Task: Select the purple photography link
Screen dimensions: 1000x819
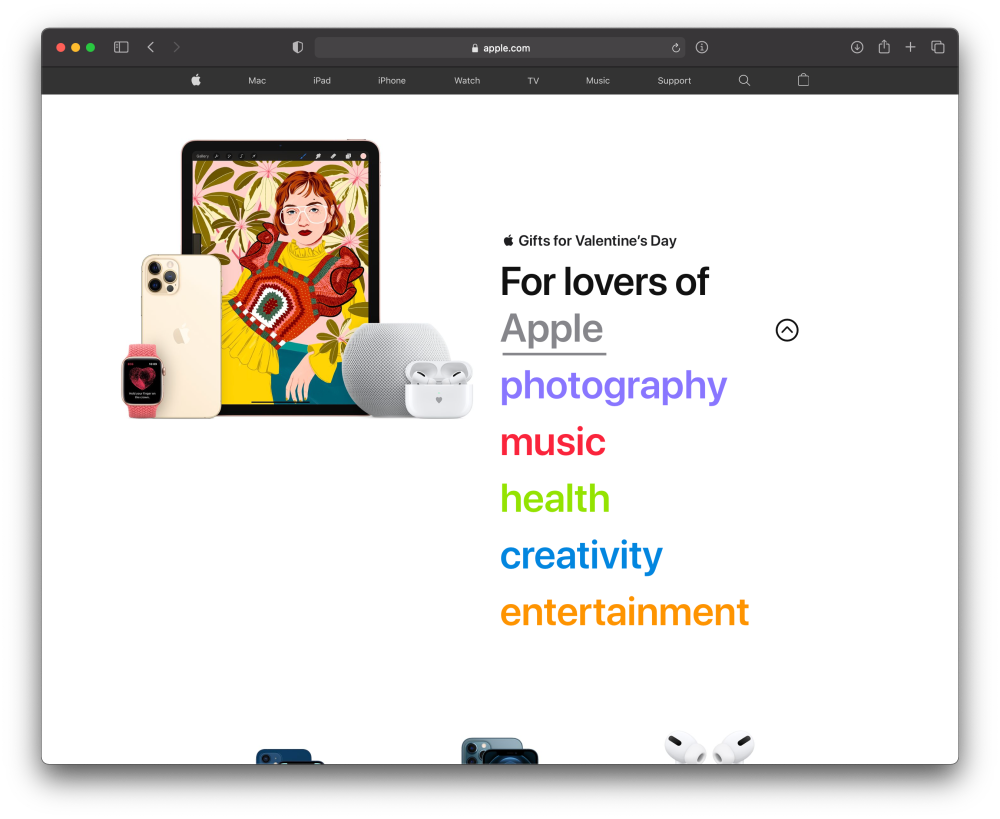Action: (x=613, y=386)
